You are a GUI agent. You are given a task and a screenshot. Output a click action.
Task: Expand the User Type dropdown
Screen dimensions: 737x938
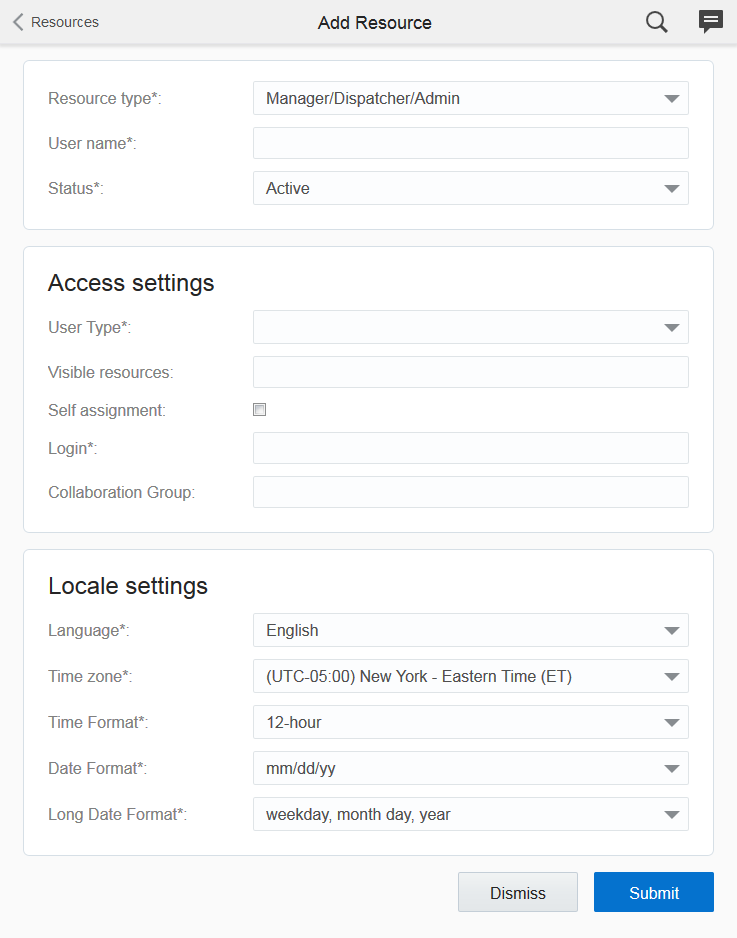470,327
